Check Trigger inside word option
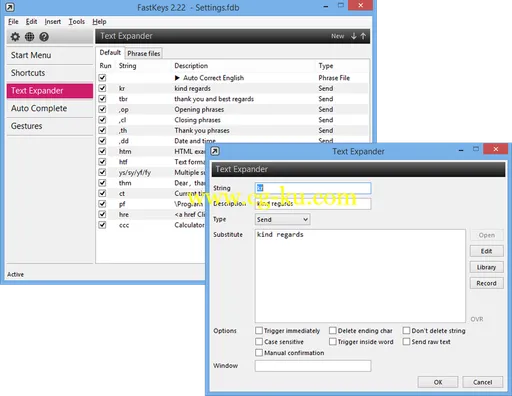 (x=333, y=342)
